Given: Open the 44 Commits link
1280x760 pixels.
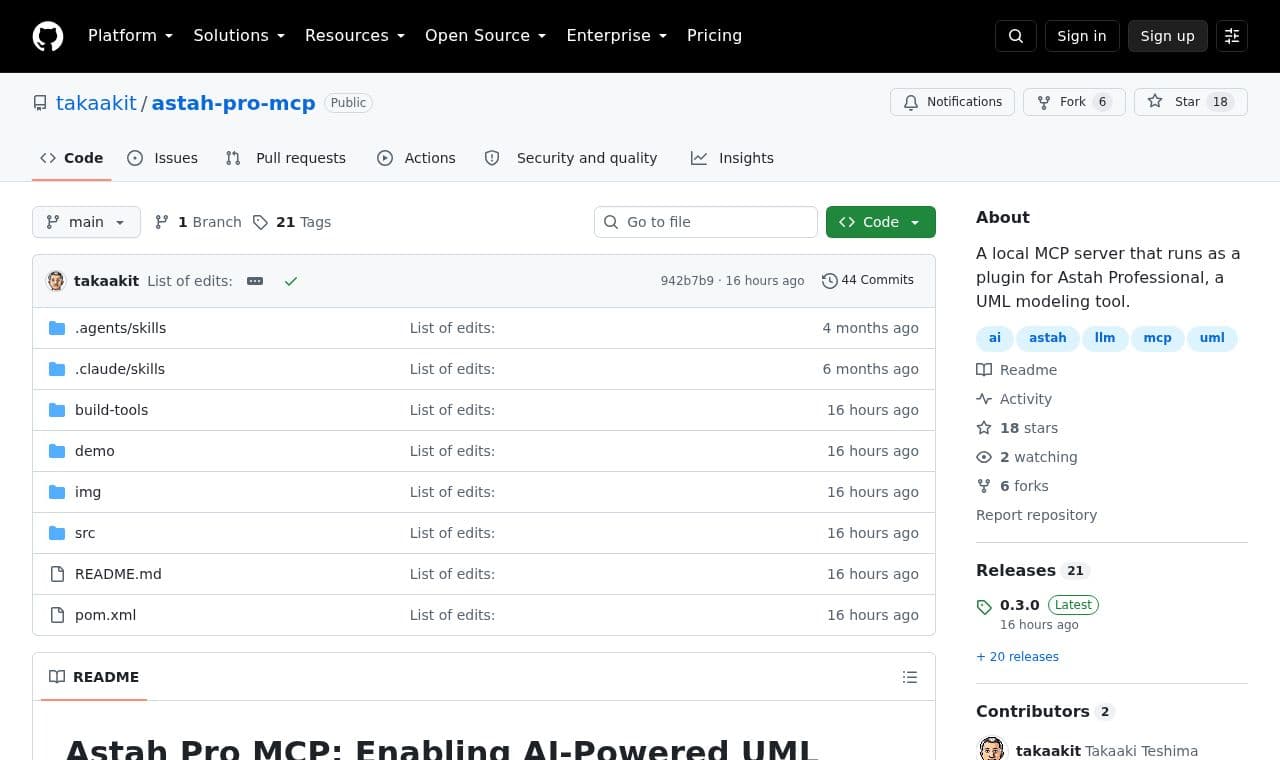Looking at the screenshot, I should 868,281.
